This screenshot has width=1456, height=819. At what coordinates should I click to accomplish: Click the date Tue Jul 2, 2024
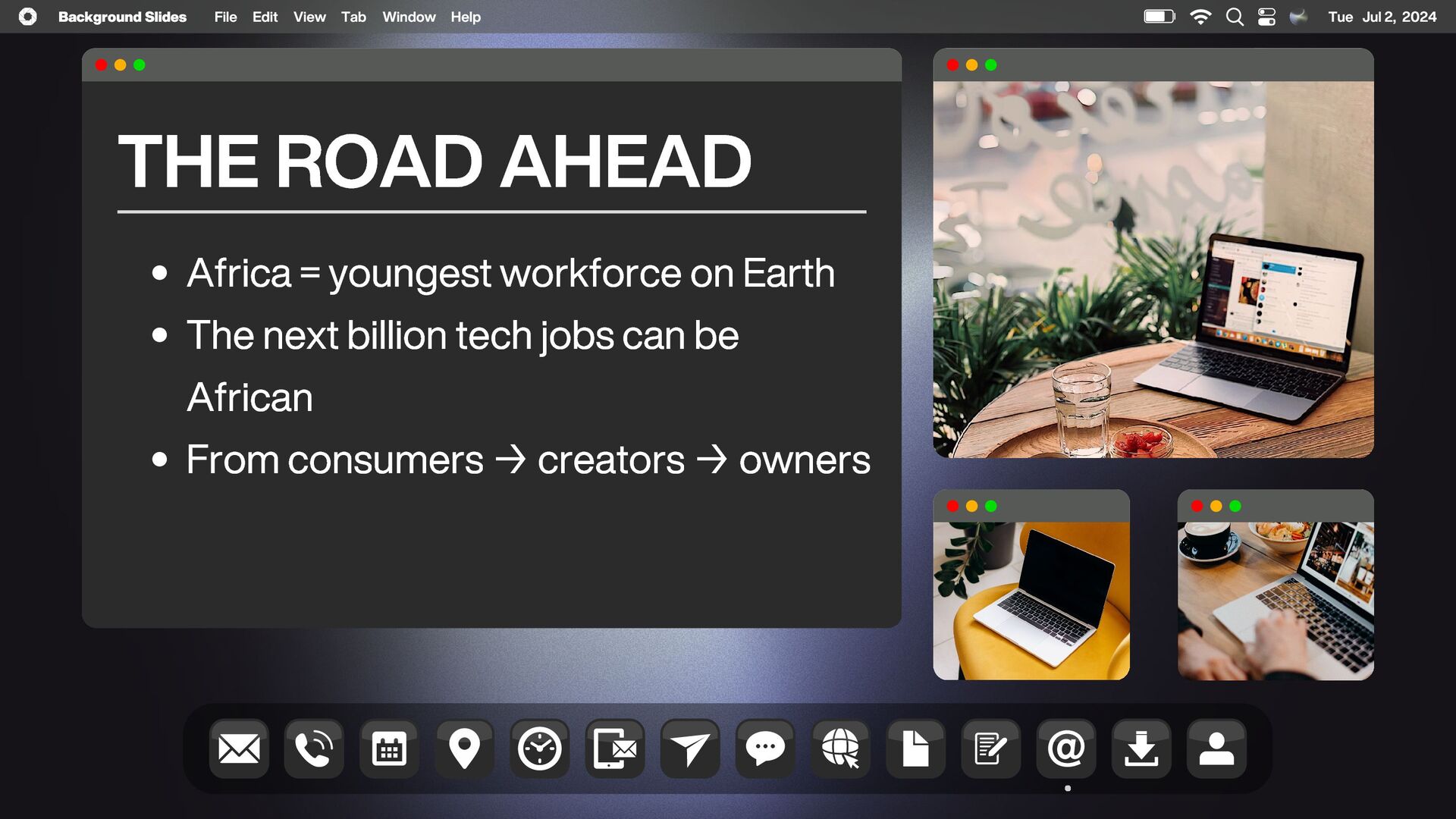1382,17
